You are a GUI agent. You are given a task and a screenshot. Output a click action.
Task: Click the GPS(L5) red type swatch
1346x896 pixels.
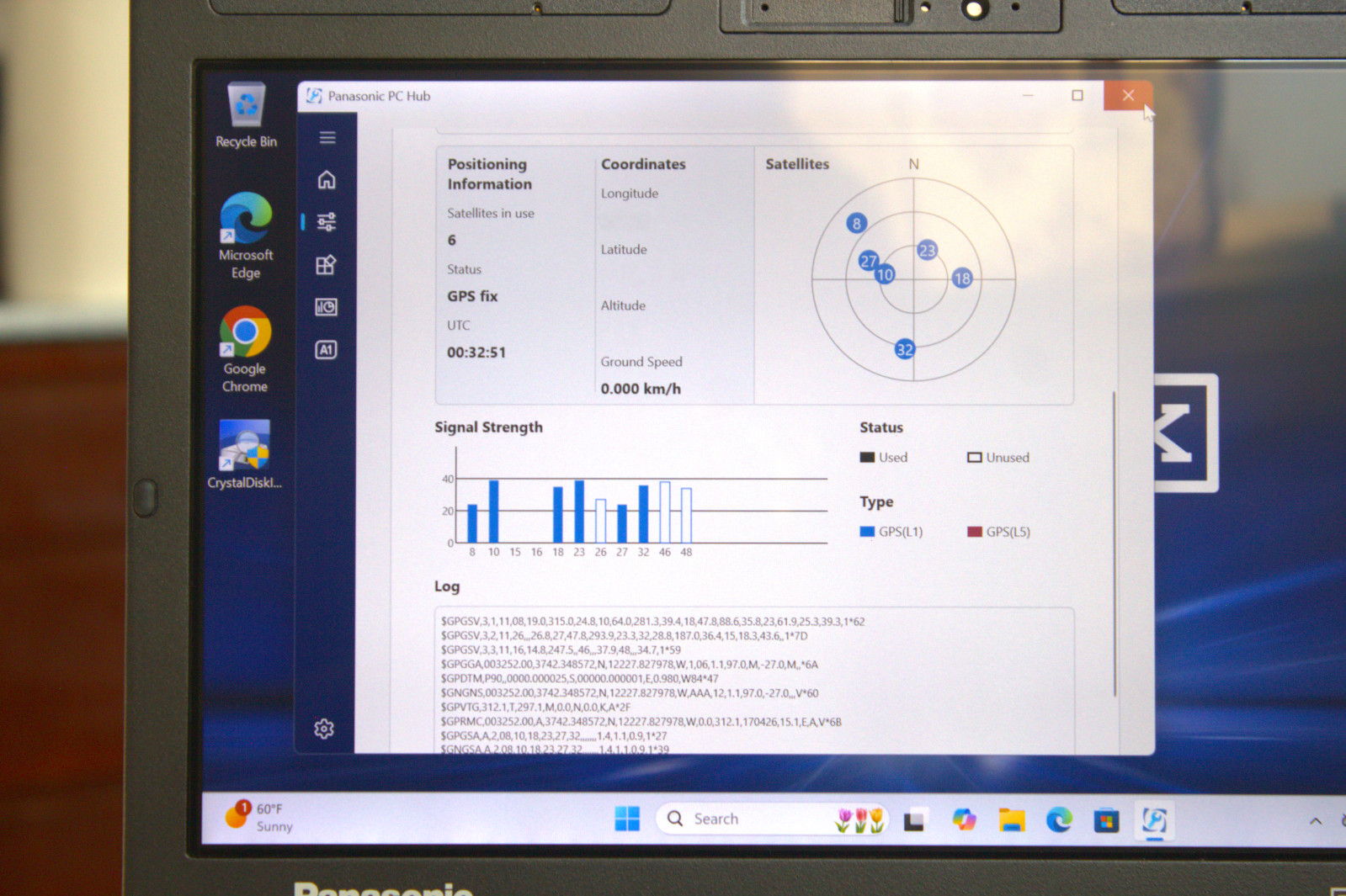(x=975, y=532)
